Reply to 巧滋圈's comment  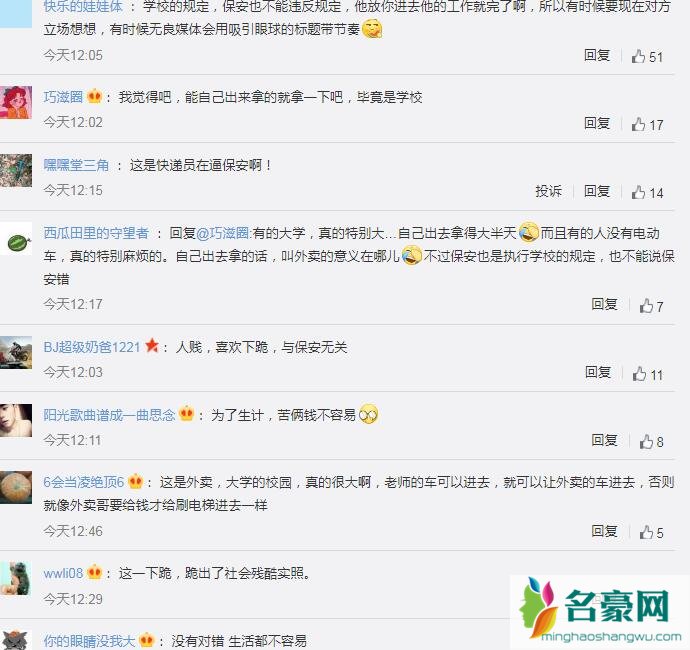coord(597,123)
